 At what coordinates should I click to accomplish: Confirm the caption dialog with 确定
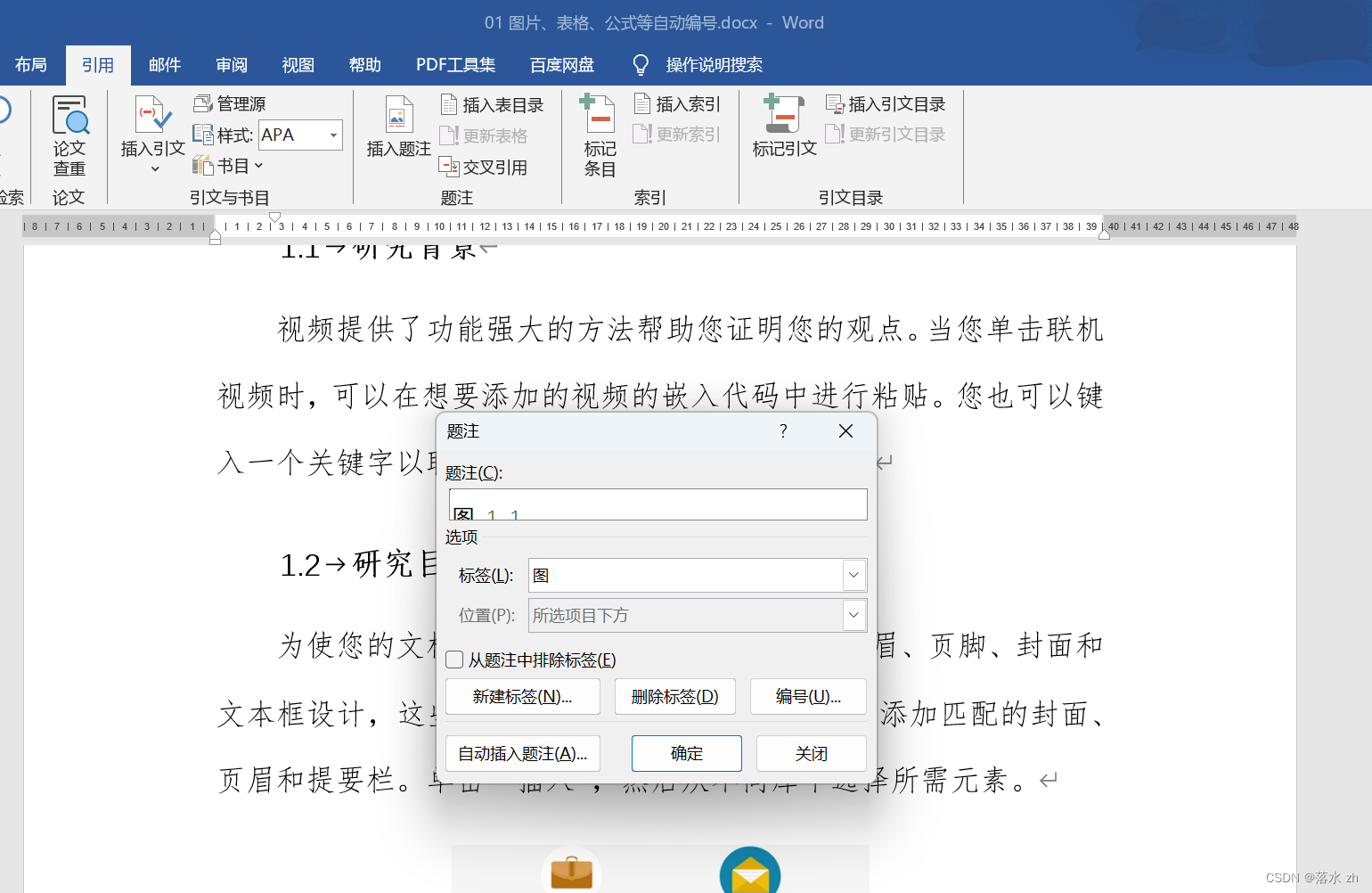pos(687,754)
